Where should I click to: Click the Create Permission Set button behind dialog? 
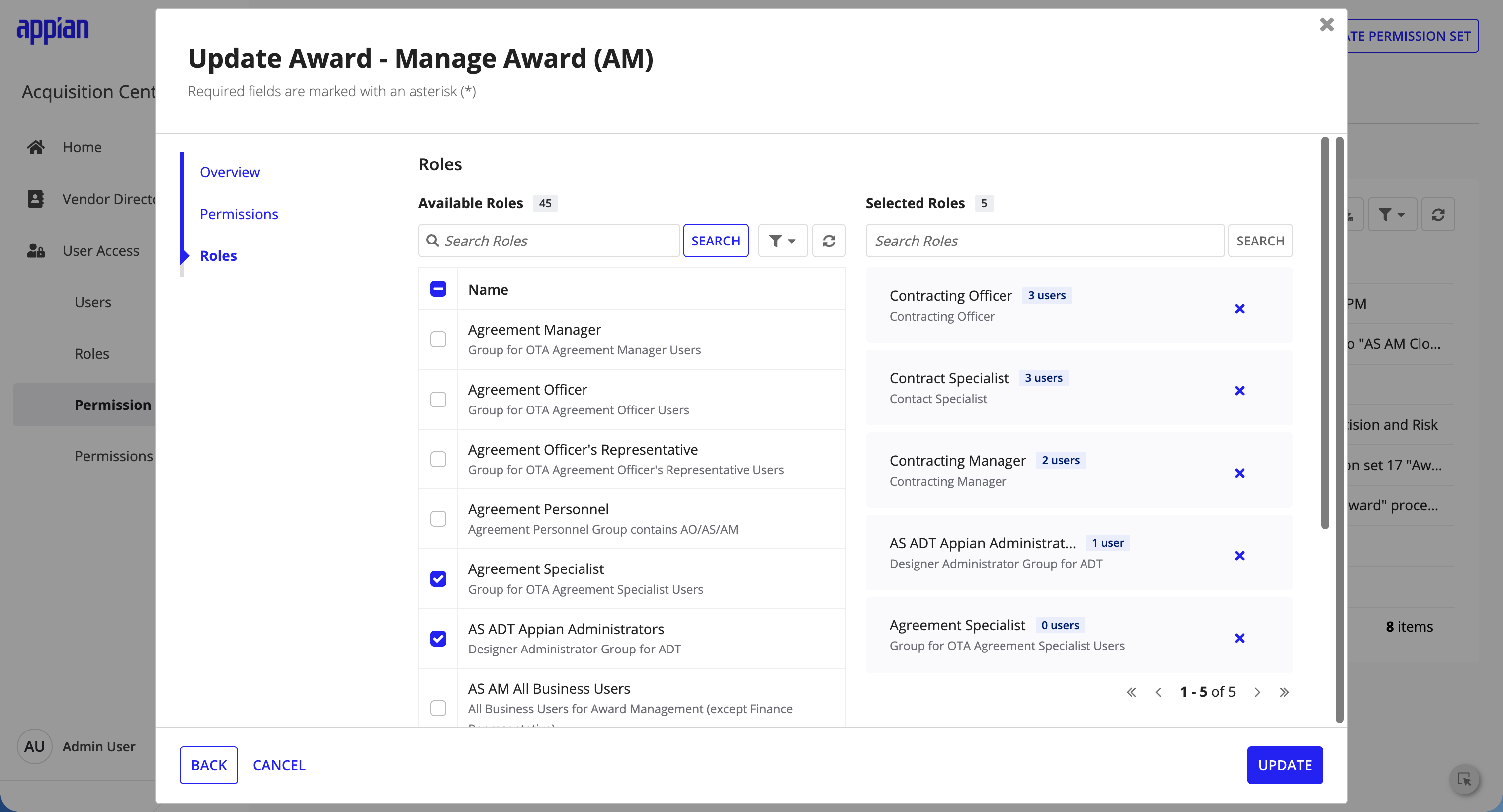coord(1412,36)
